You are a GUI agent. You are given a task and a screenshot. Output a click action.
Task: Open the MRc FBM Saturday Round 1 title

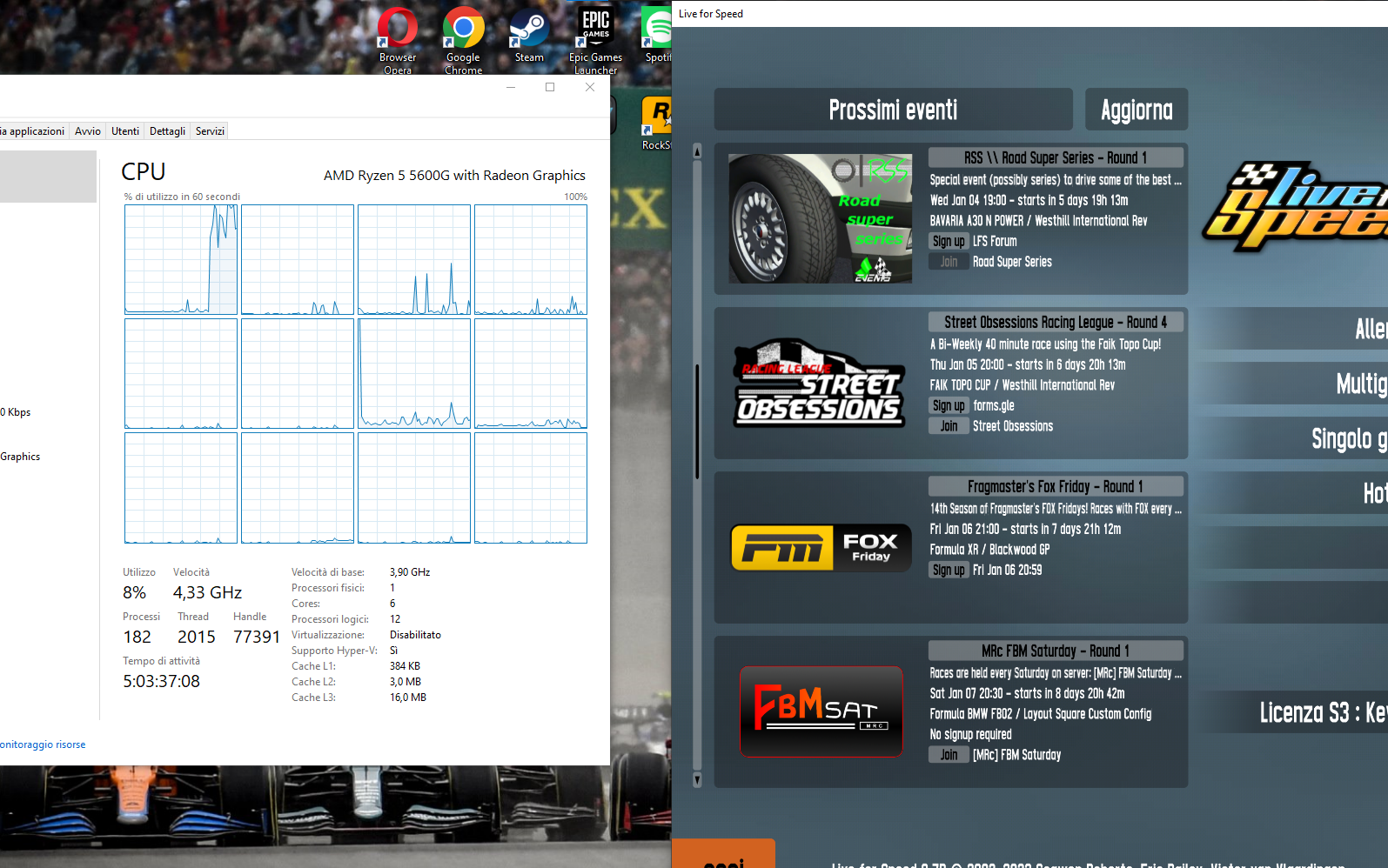pos(1056,651)
